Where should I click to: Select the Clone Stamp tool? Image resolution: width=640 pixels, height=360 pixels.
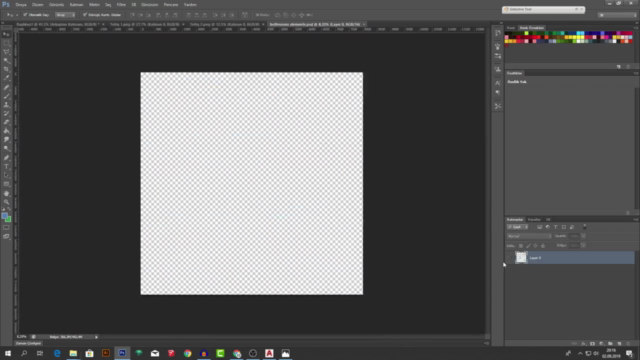pyautogui.click(x=7, y=105)
